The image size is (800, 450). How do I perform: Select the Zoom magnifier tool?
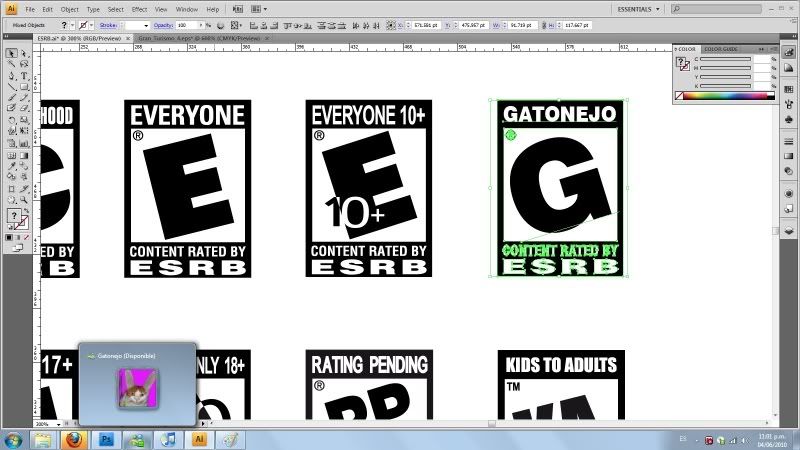(23, 201)
